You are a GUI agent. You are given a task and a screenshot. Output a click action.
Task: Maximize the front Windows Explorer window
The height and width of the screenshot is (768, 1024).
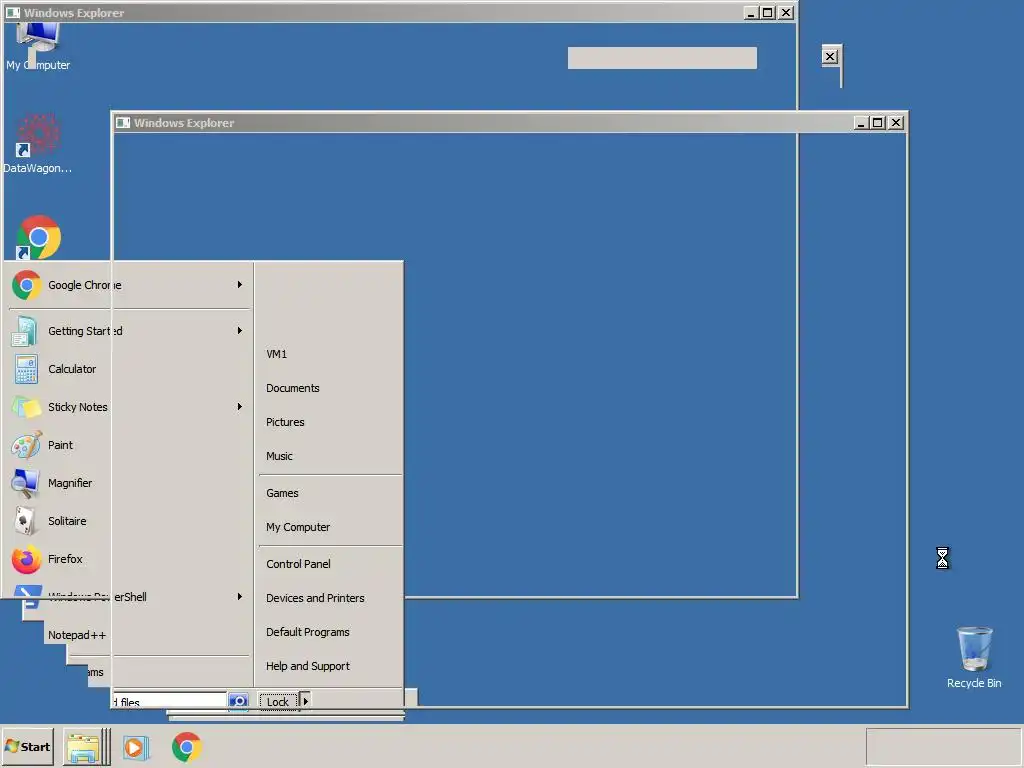(878, 123)
